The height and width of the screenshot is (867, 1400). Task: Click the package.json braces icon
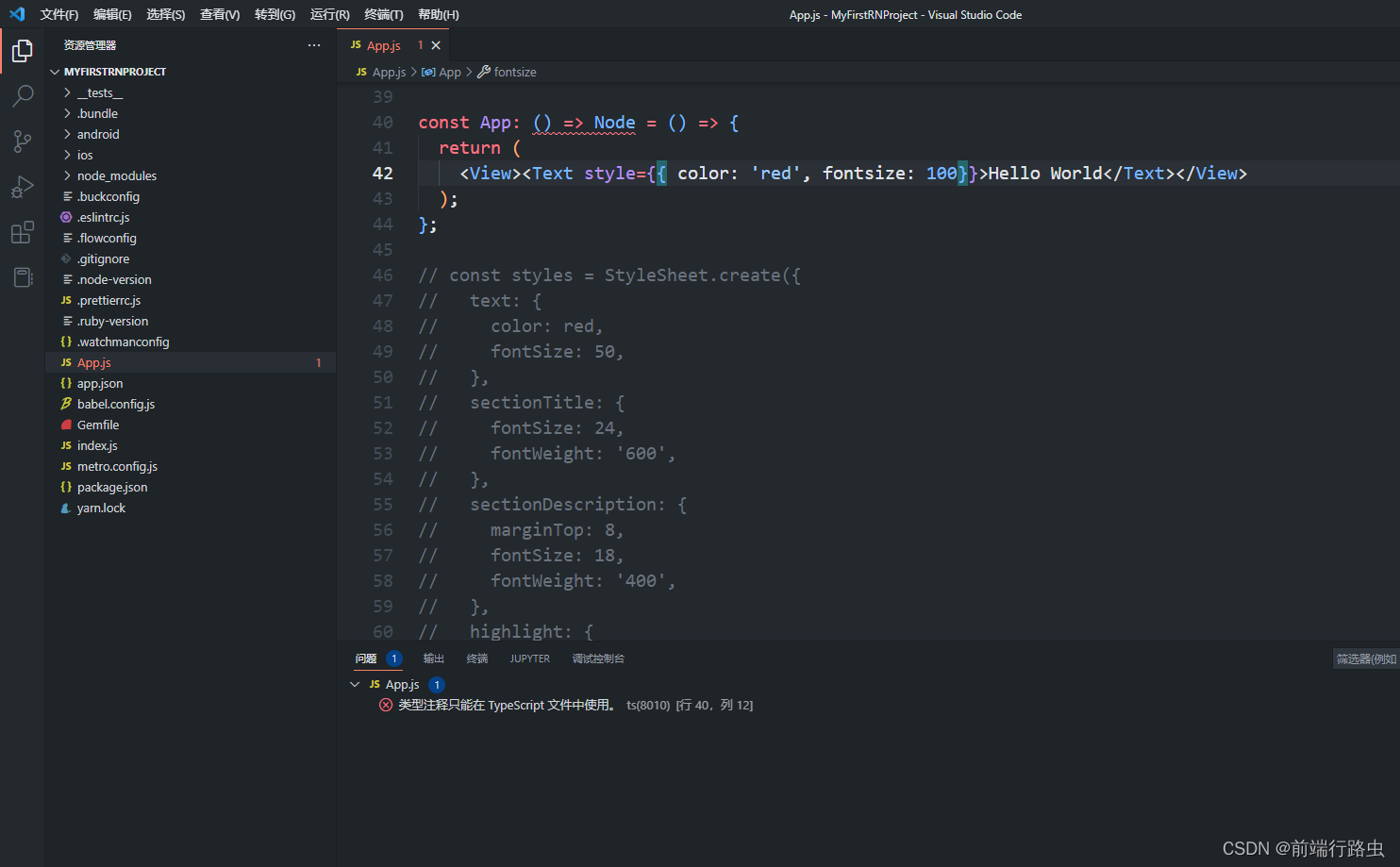point(66,487)
